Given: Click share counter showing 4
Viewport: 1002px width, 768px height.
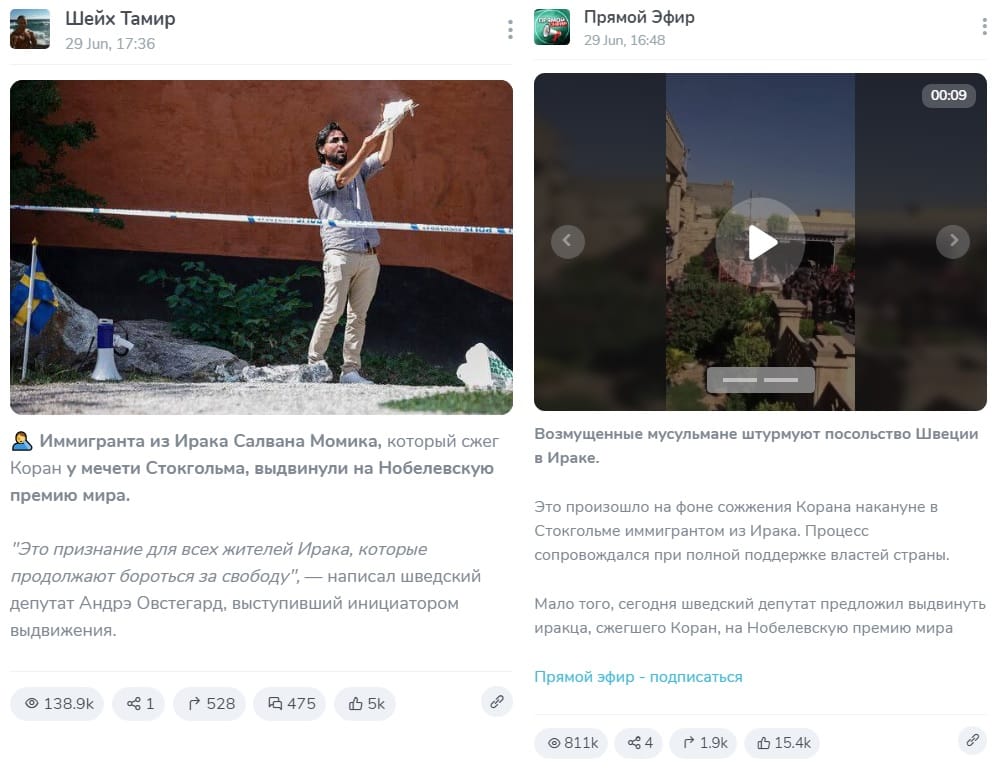Looking at the screenshot, I should 638,742.
